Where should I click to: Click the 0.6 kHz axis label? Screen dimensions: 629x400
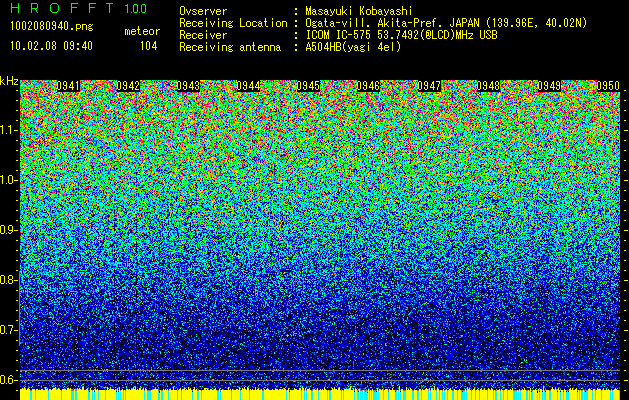(8, 380)
